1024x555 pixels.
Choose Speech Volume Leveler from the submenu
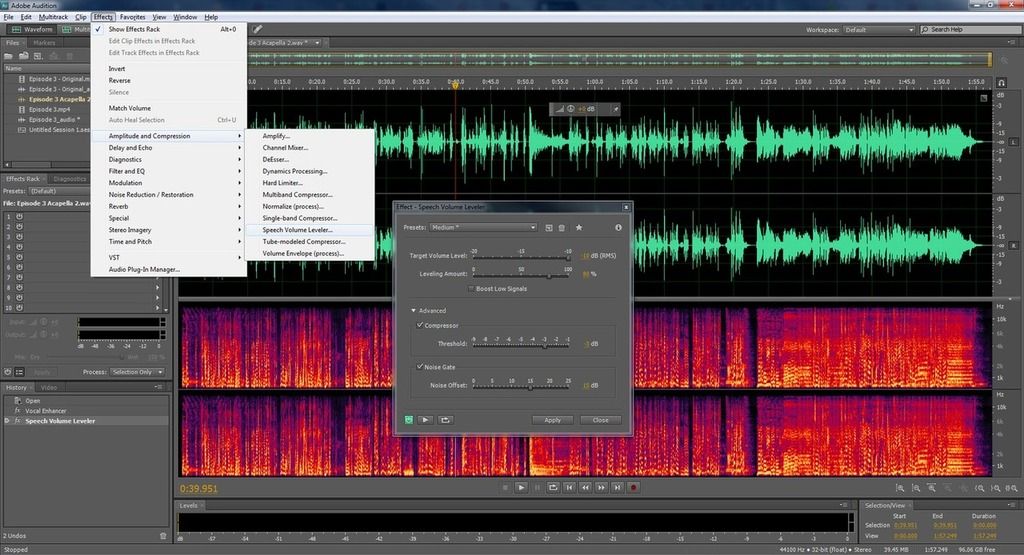(x=310, y=230)
